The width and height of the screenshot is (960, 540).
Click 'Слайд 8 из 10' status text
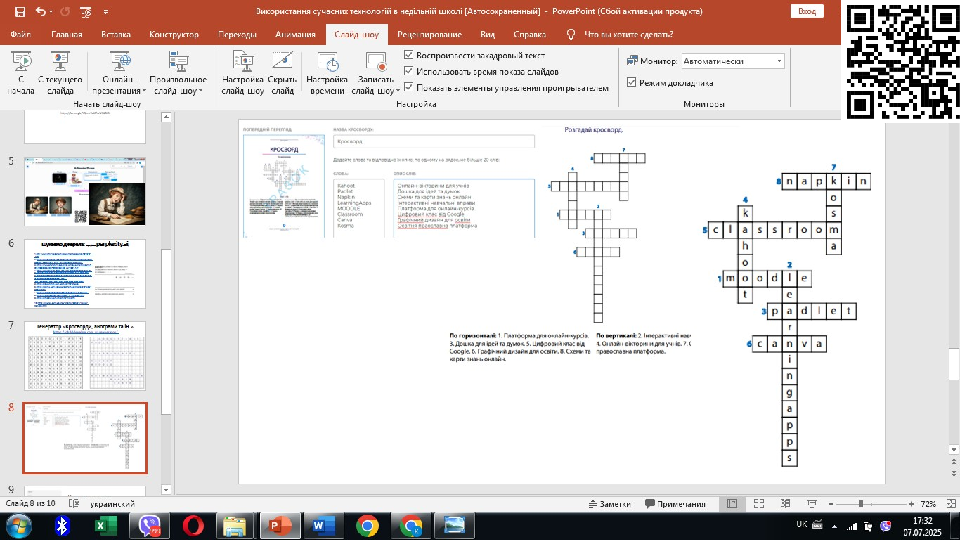coord(31,504)
